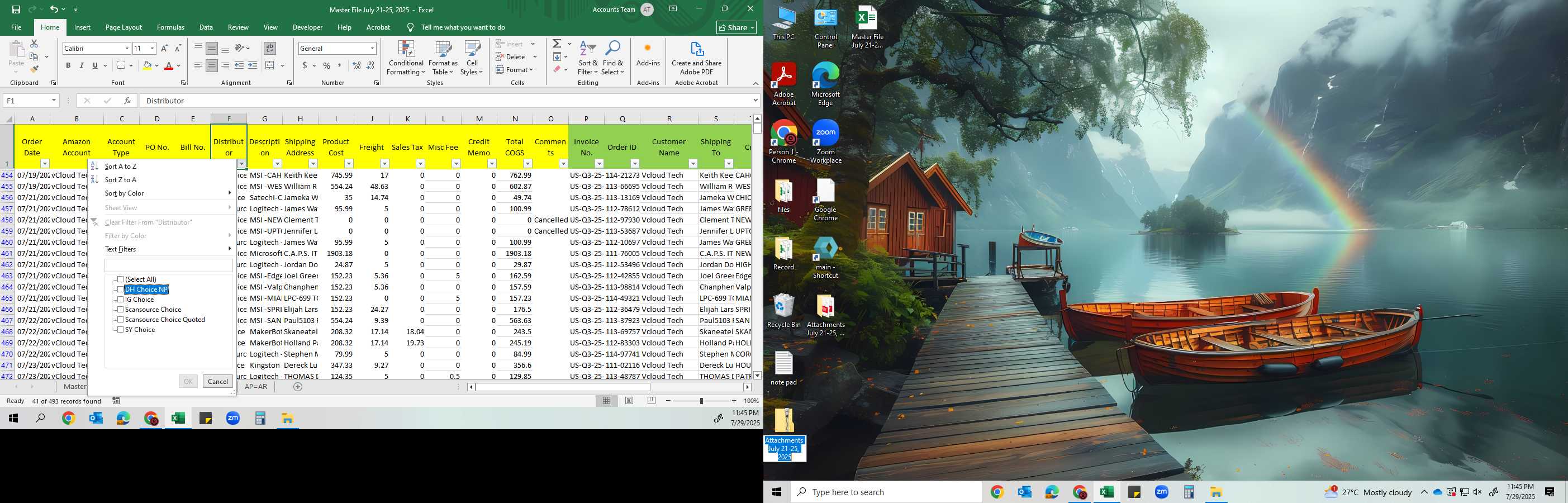Switch to AP=AR sheet tab
Image resolution: width=1568 pixels, height=503 pixels.
click(x=256, y=387)
